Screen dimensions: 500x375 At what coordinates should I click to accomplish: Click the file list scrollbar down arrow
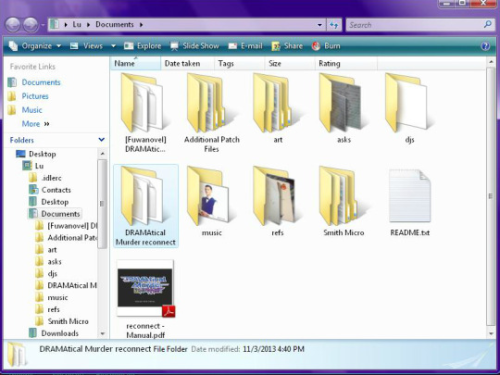(x=491, y=333)
